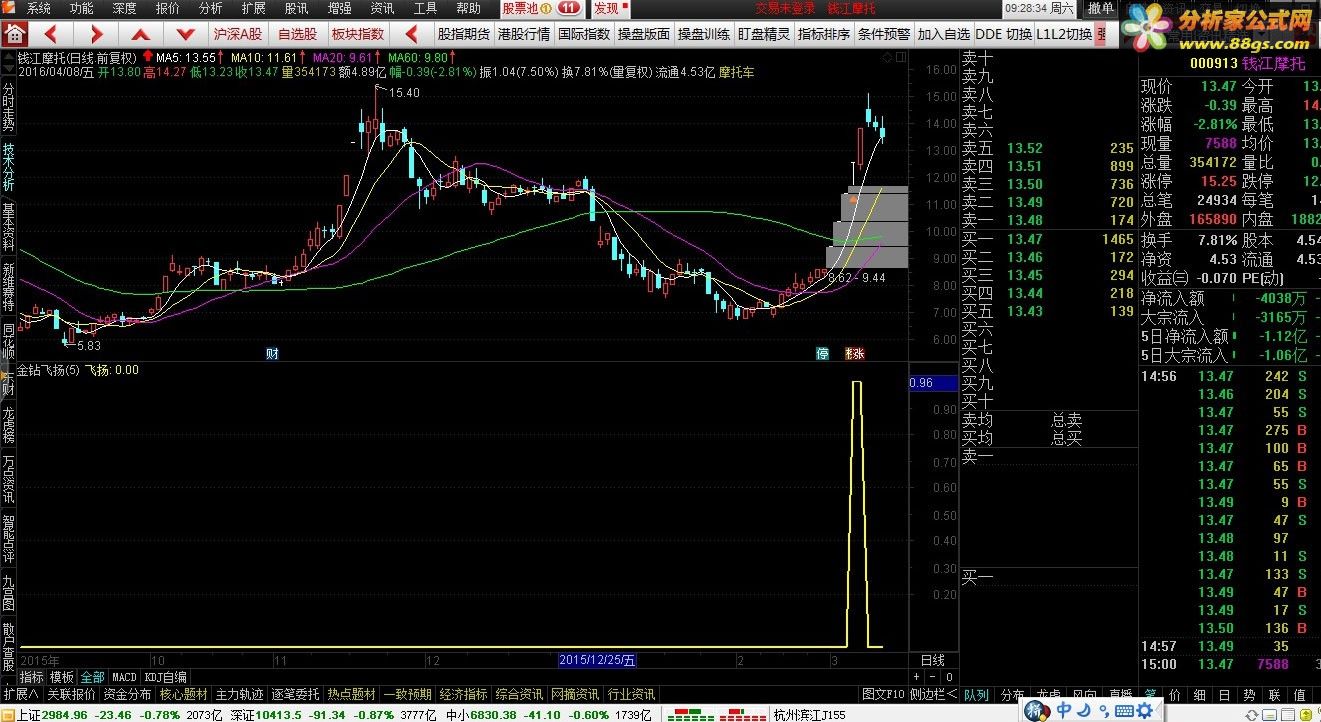Viewport: 1321px width, 722px height.
Task: Click the 发现 button
Action: point(611,8)
